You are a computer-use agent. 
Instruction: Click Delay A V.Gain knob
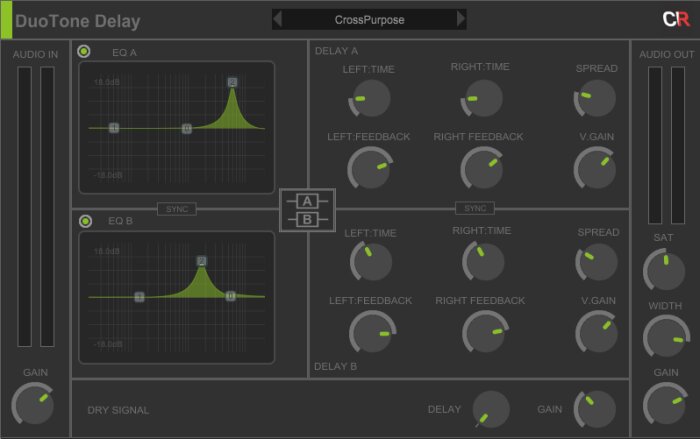(595, 168)
